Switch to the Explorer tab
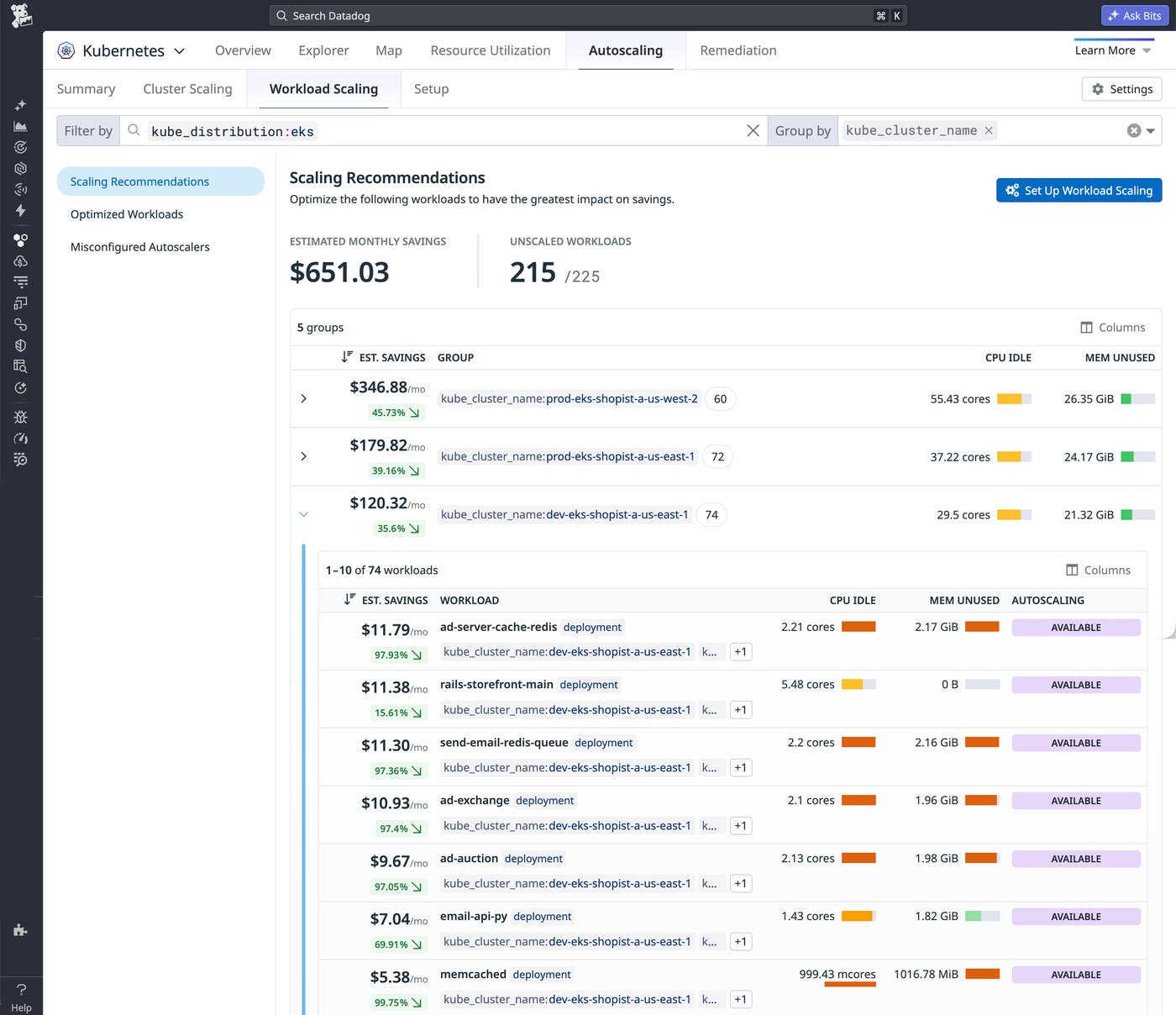The width and height of the screenshot is (1176, 1015). coord(323,50)
